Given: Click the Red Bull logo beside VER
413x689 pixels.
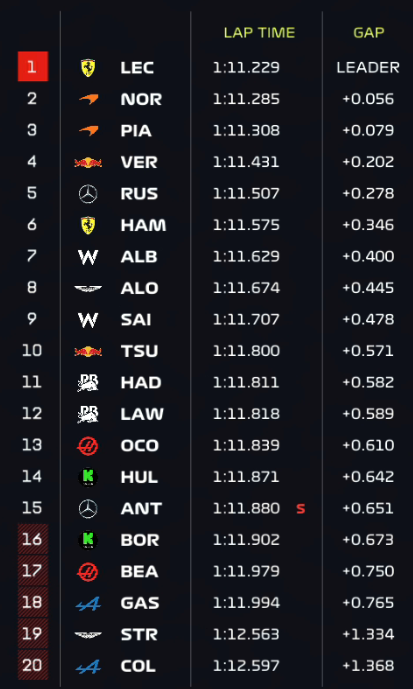Looking at the screenshot, I should tap(88, 163).
